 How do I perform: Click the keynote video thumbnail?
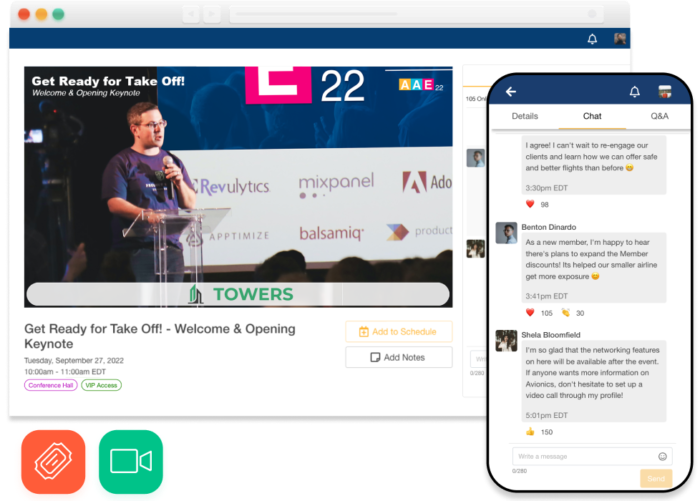[238, 187]
